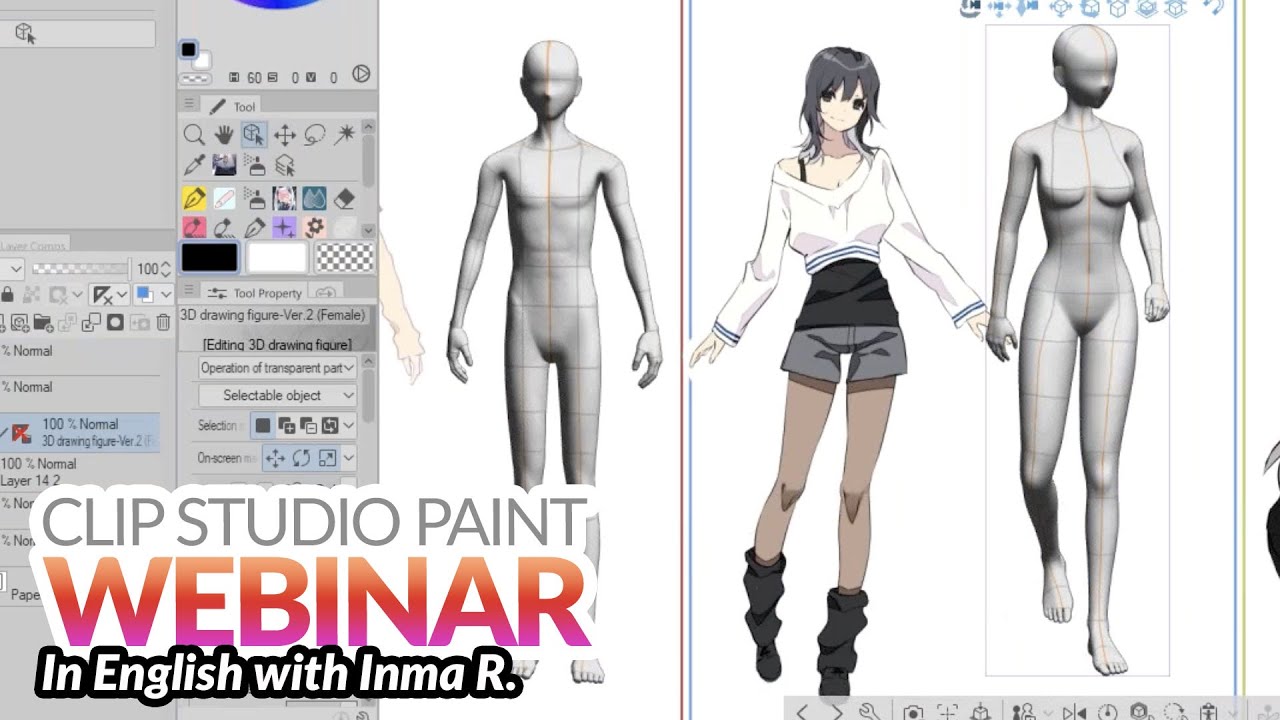Click the ground-to-floor cube icon in launcher
The image size is (1280, 720).
(982, 712)
